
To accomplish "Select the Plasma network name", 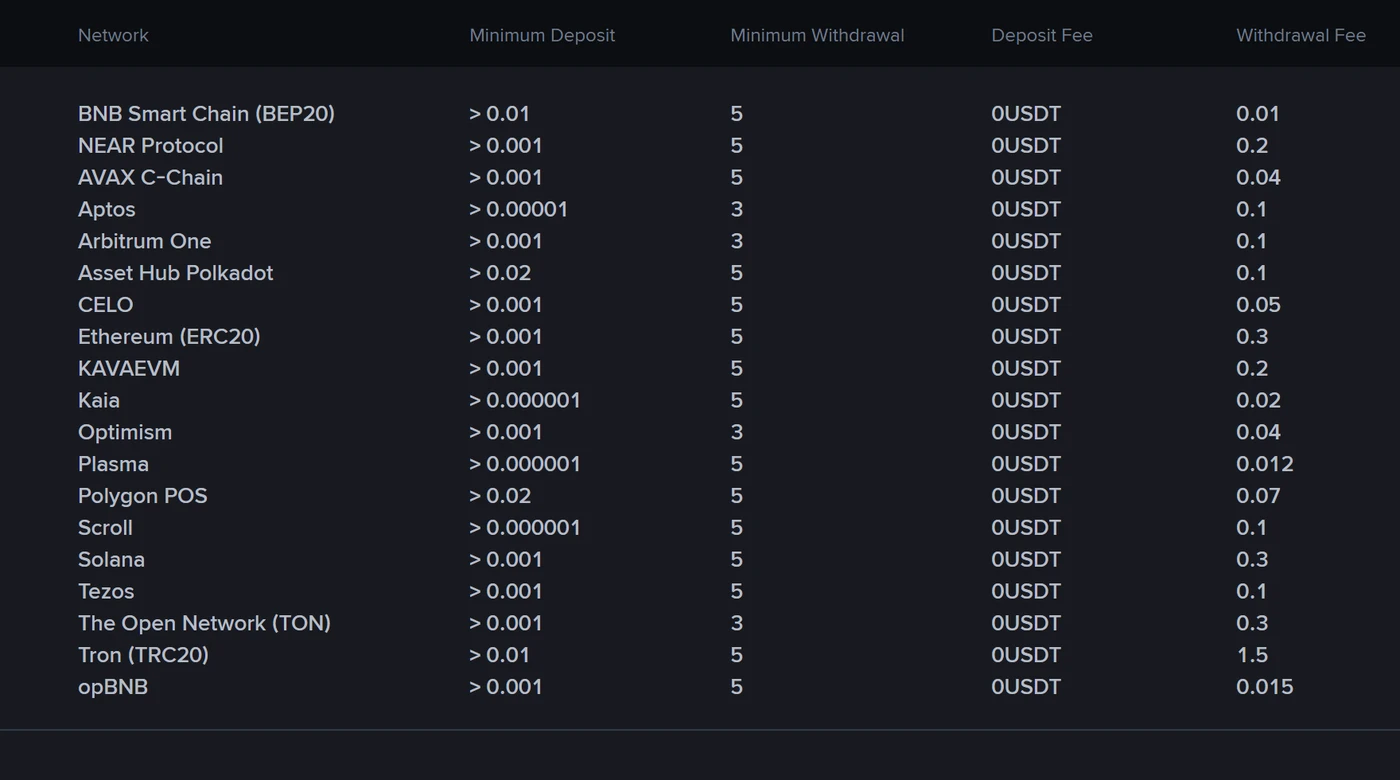I will click(x=113, y=464).
